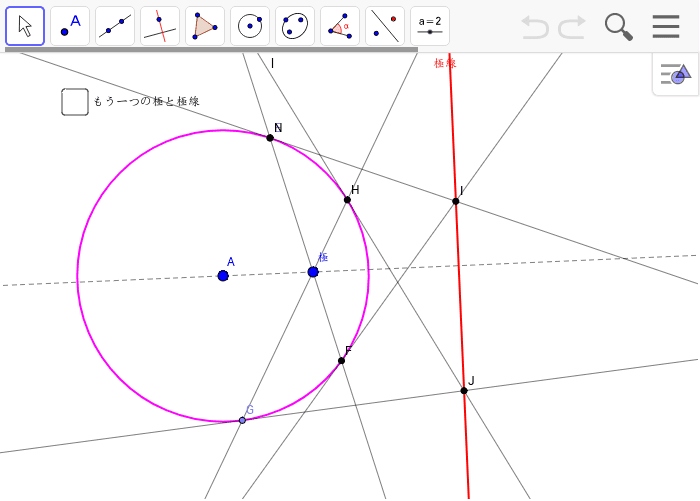This screenshot has height=501, width=700.
Task: Choose the Slider a=2 tool
Action: [430, 26]
